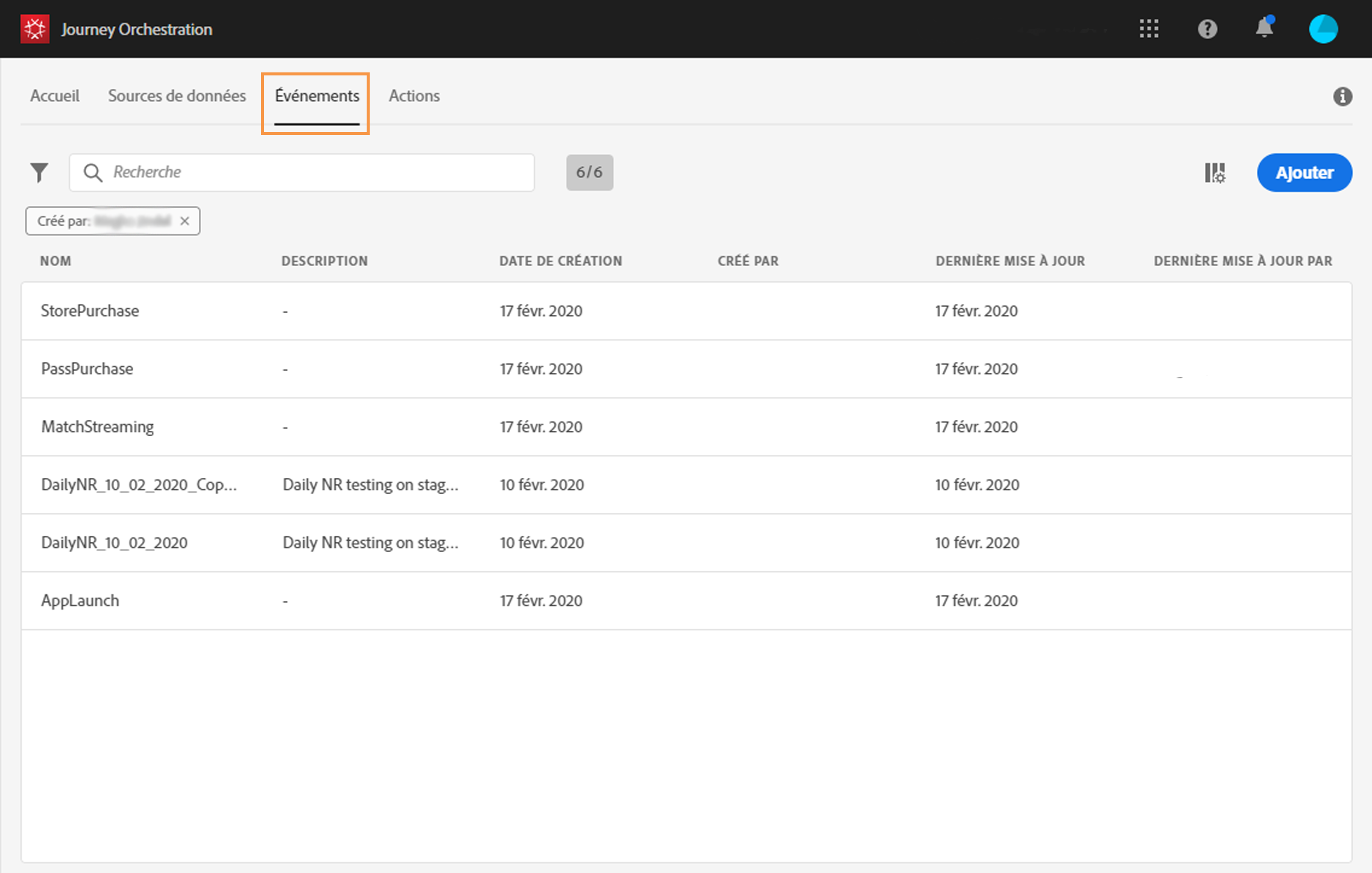Open the column configuration icon

(1215, 173)
